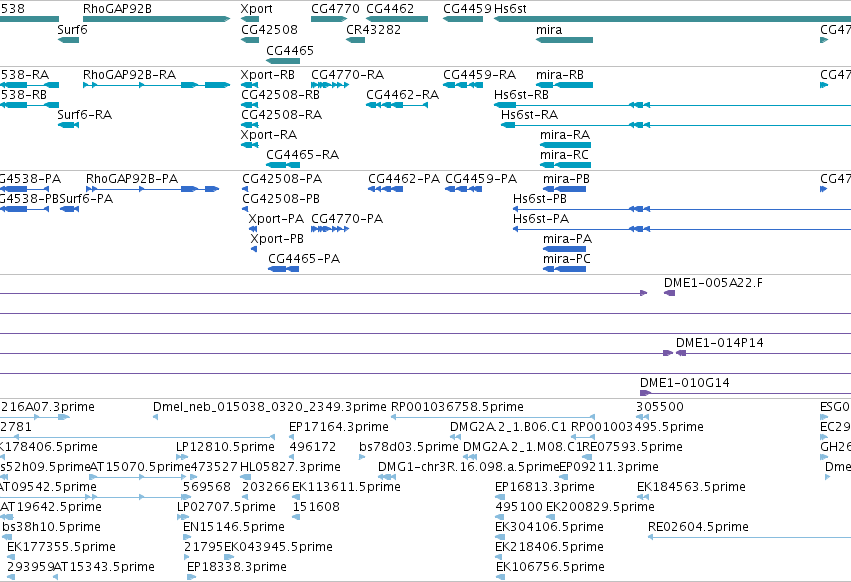
Task: Select the CG42508-PA protein feature
Action: point(245,189)
